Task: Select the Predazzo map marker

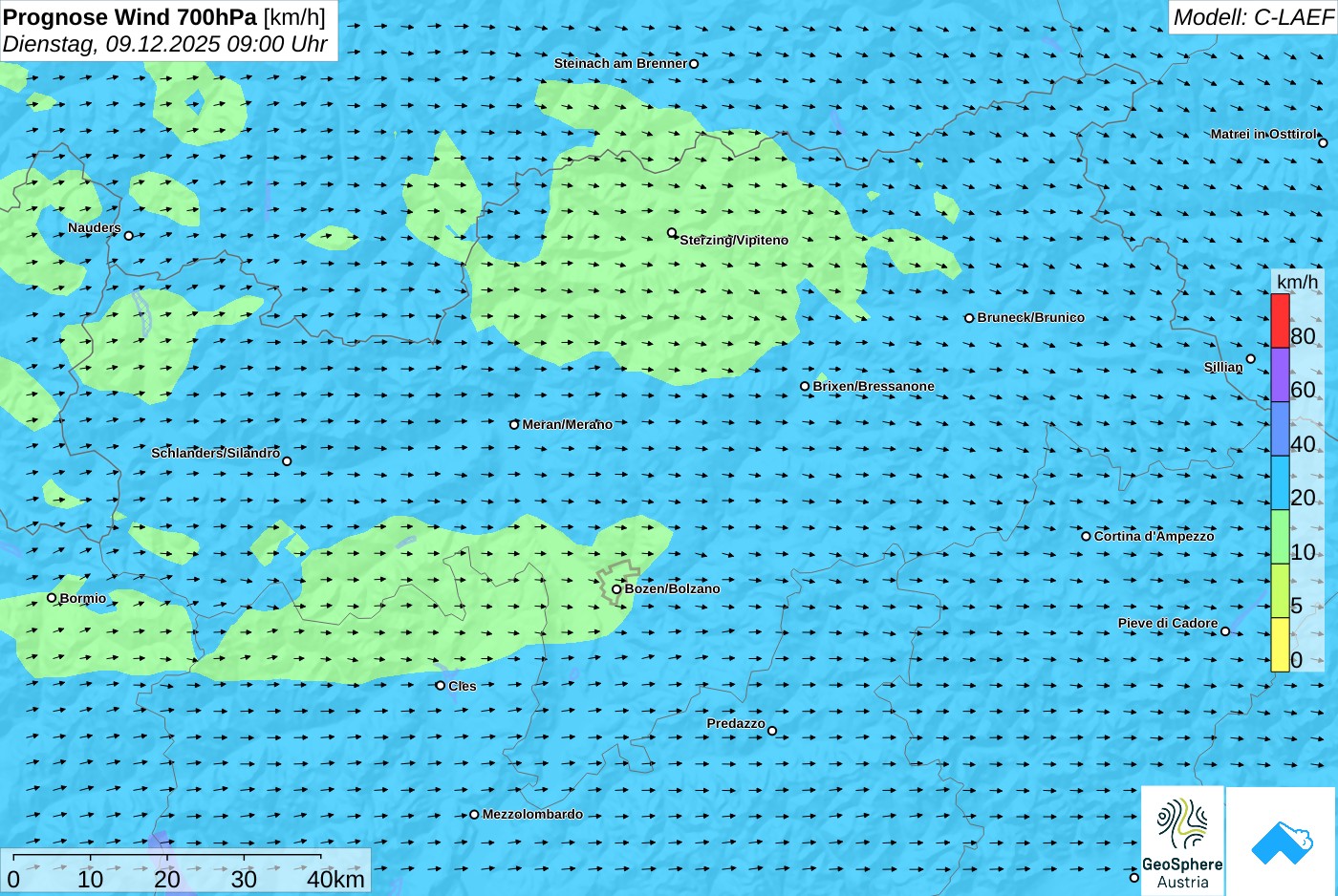Action: coord(772,732)
